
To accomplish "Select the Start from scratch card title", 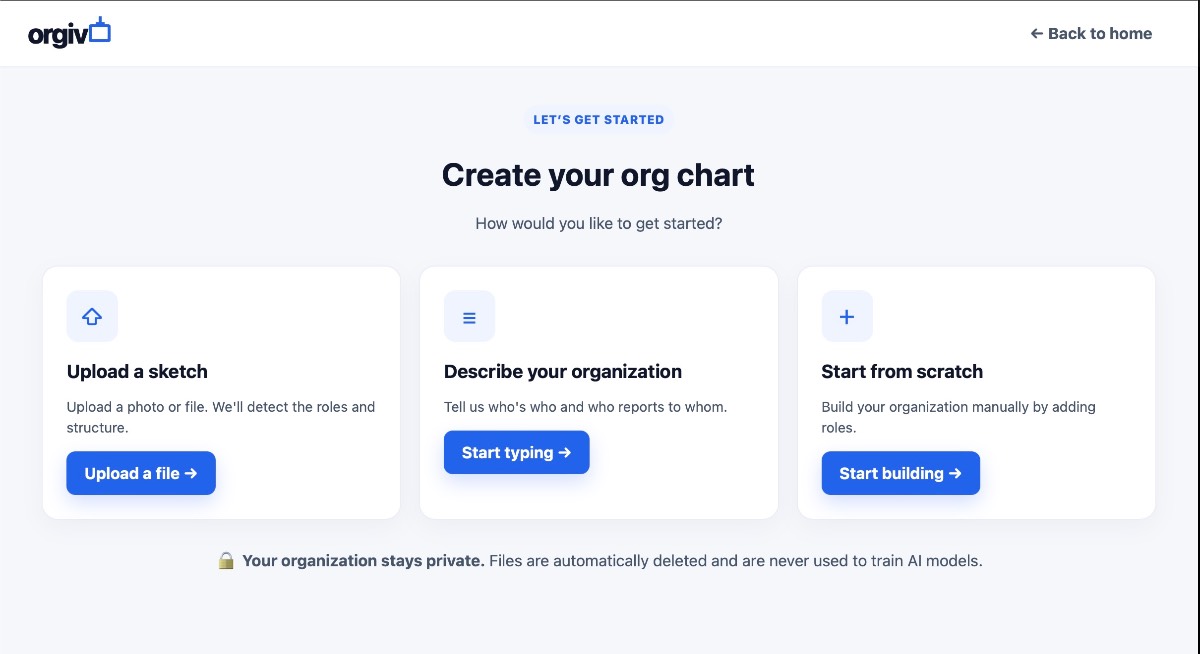I will [x=902, y=371].
